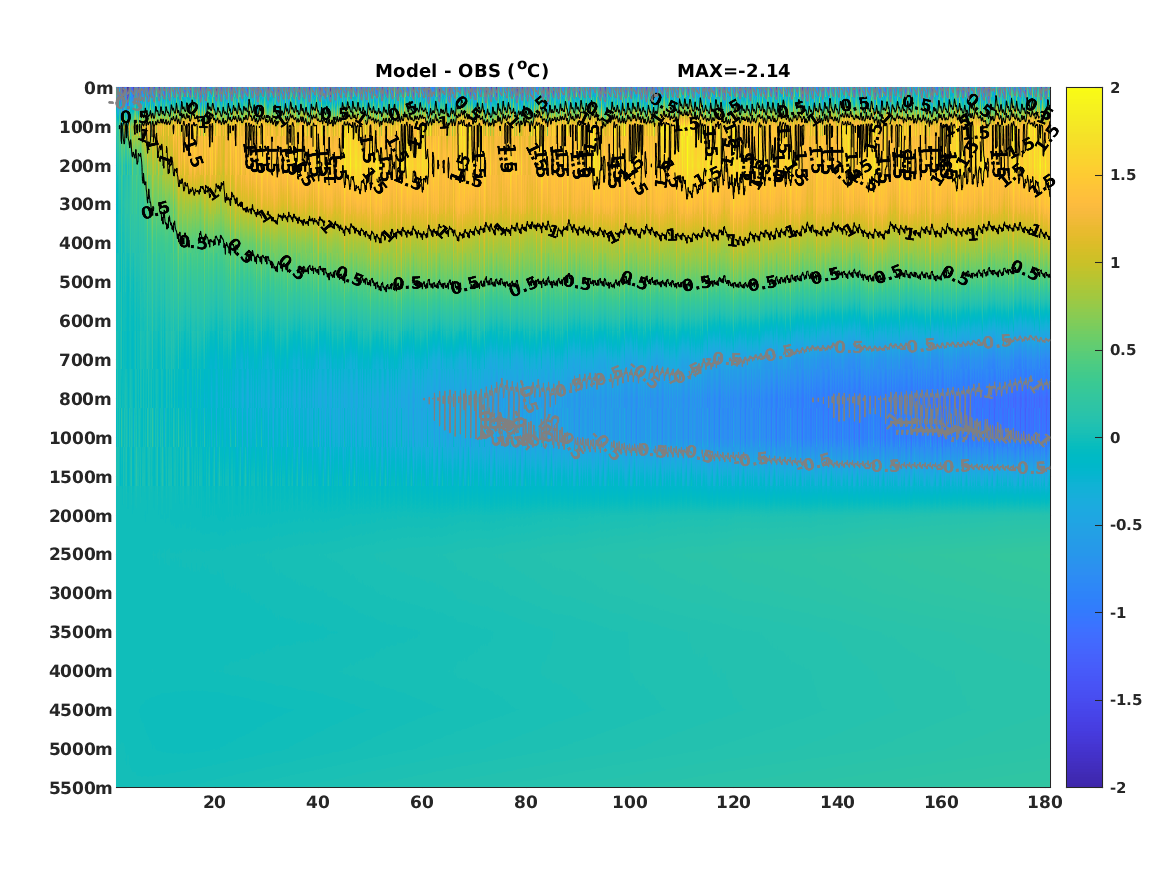1167x875 pixels.
Task: Click the colorbar top label '2'
Action: (x=1115, y=88)
